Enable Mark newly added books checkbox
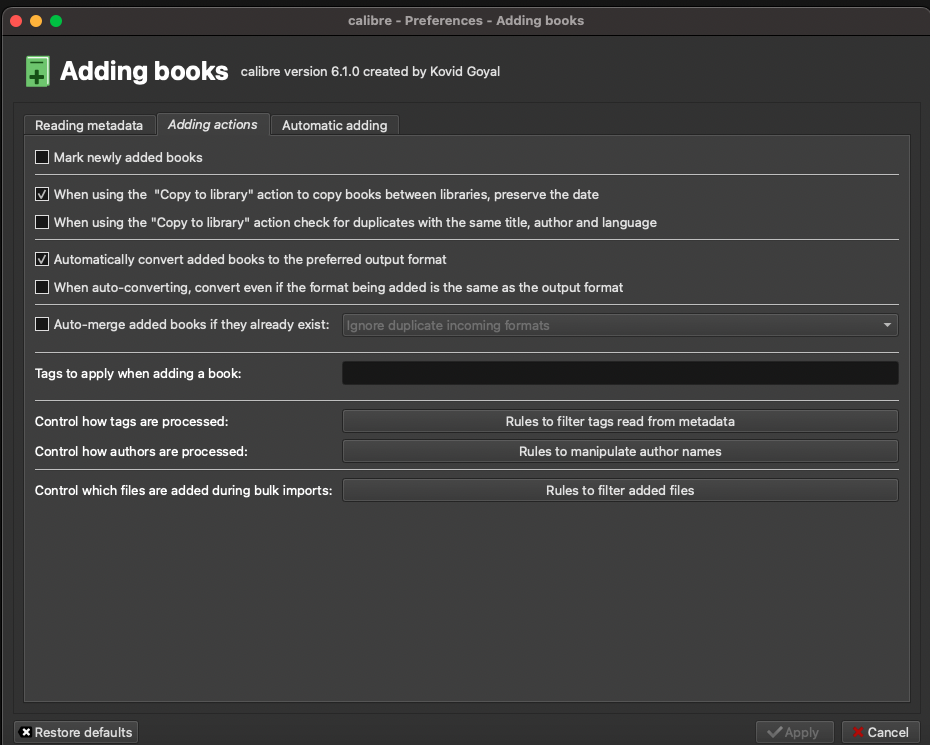Image resolution: width=930 pixels, height=745 pixels. coord(42,157)
